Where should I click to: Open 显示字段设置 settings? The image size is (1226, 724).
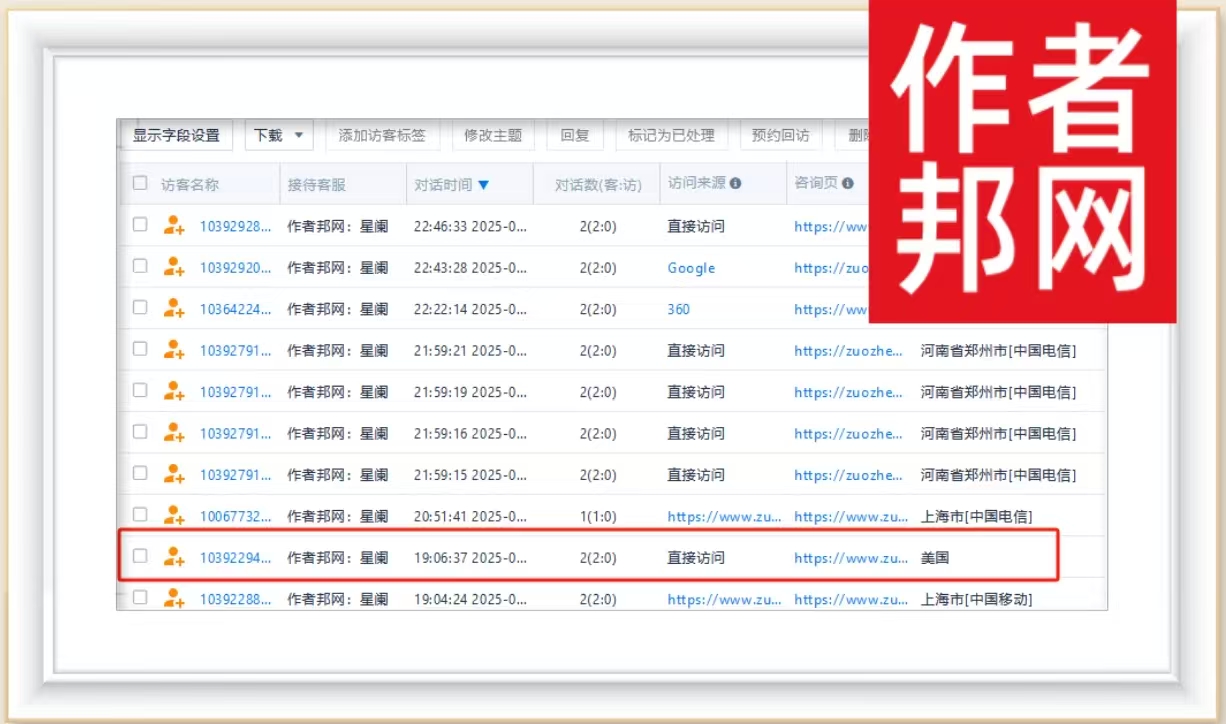coord(176,135)
